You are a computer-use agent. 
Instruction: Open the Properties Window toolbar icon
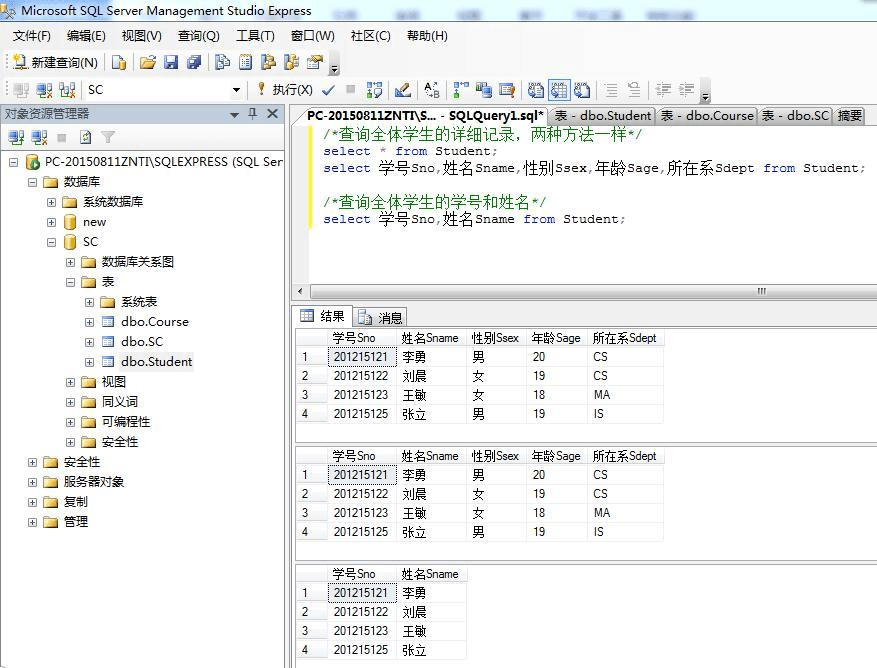tap(315, 62)
